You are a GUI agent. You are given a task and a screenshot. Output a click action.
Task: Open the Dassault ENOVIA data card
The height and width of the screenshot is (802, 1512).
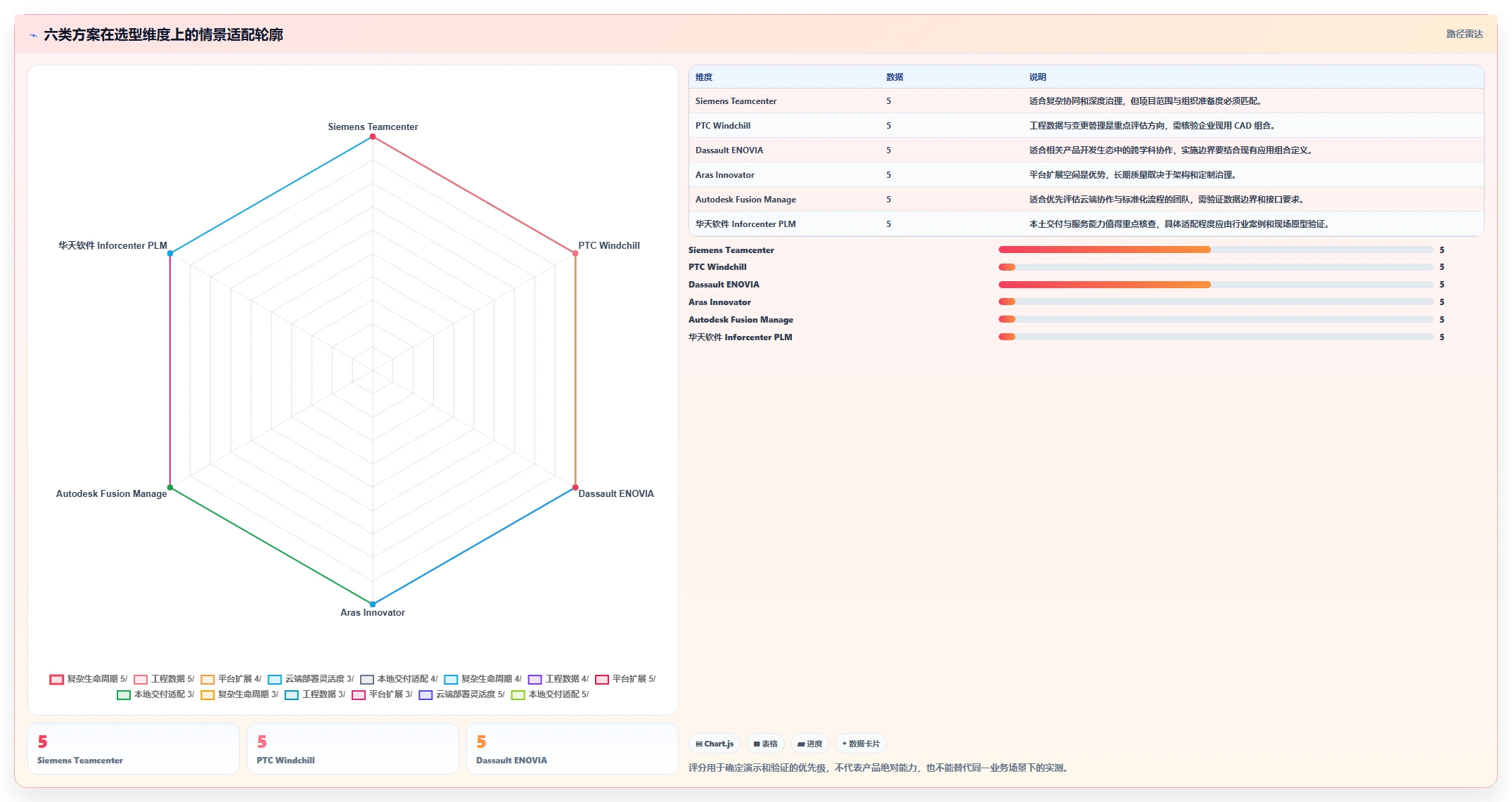click(572, 749)
